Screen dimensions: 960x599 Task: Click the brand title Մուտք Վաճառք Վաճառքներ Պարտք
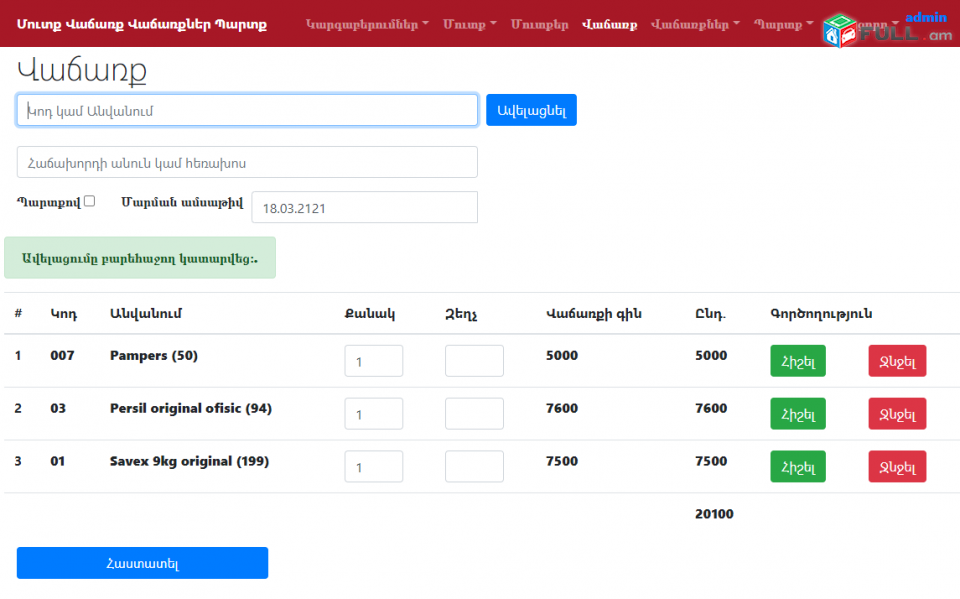(x=141, y=24)
